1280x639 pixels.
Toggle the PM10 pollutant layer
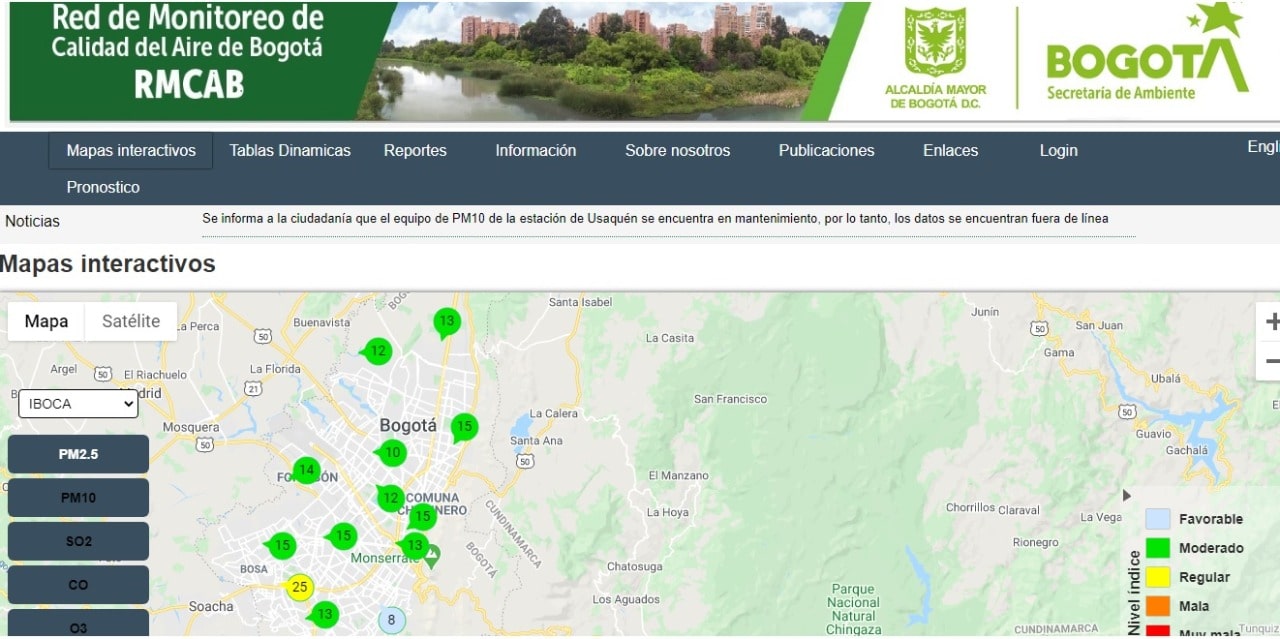(78, 498)
